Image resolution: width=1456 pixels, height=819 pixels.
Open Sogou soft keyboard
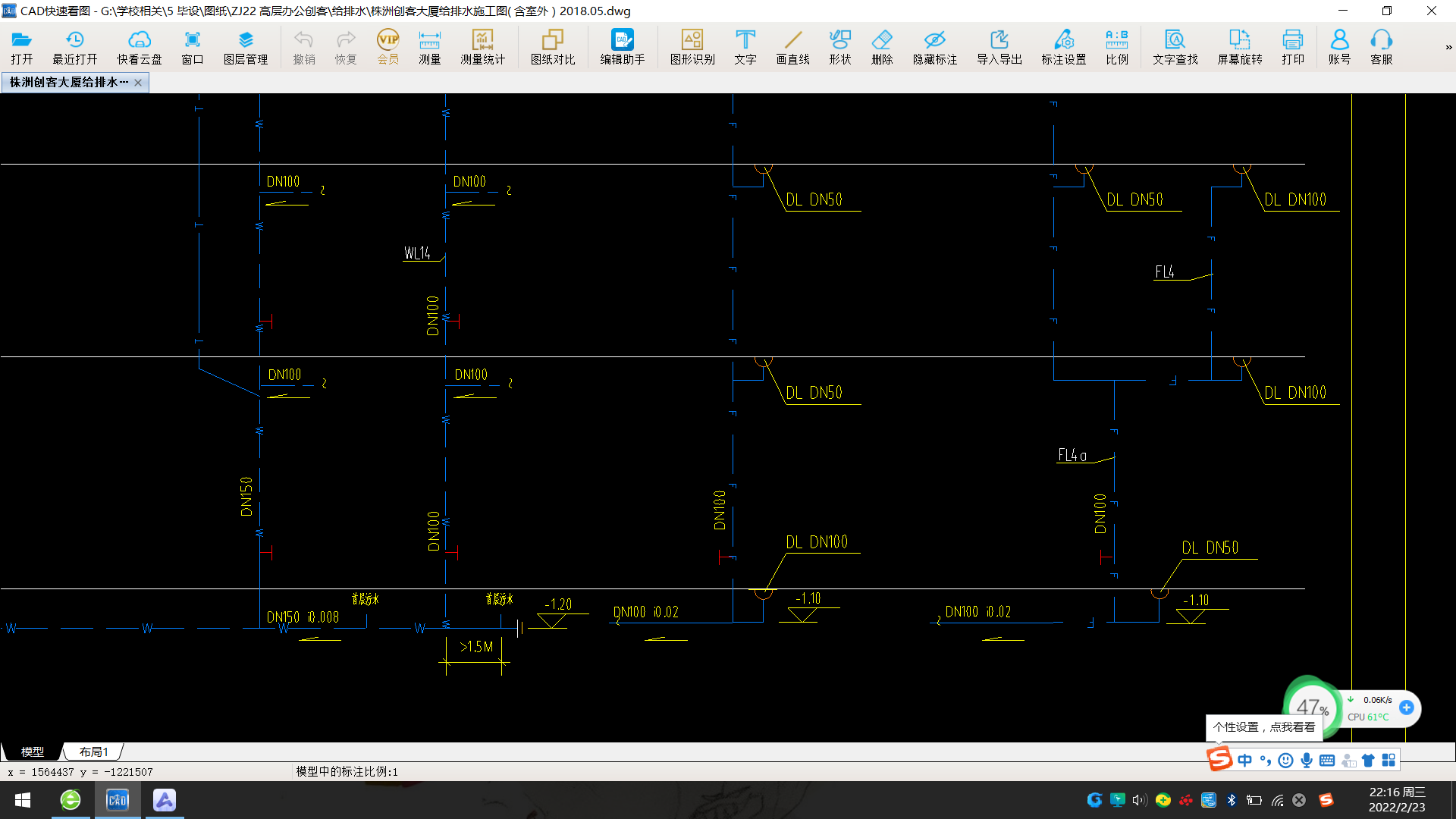1326,760
